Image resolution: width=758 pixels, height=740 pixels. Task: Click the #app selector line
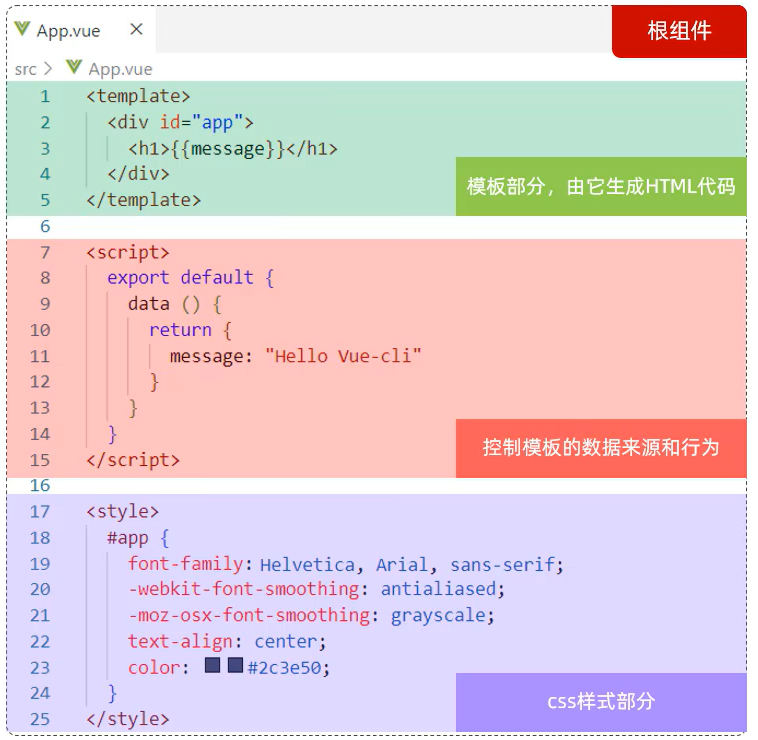(138, 537)
